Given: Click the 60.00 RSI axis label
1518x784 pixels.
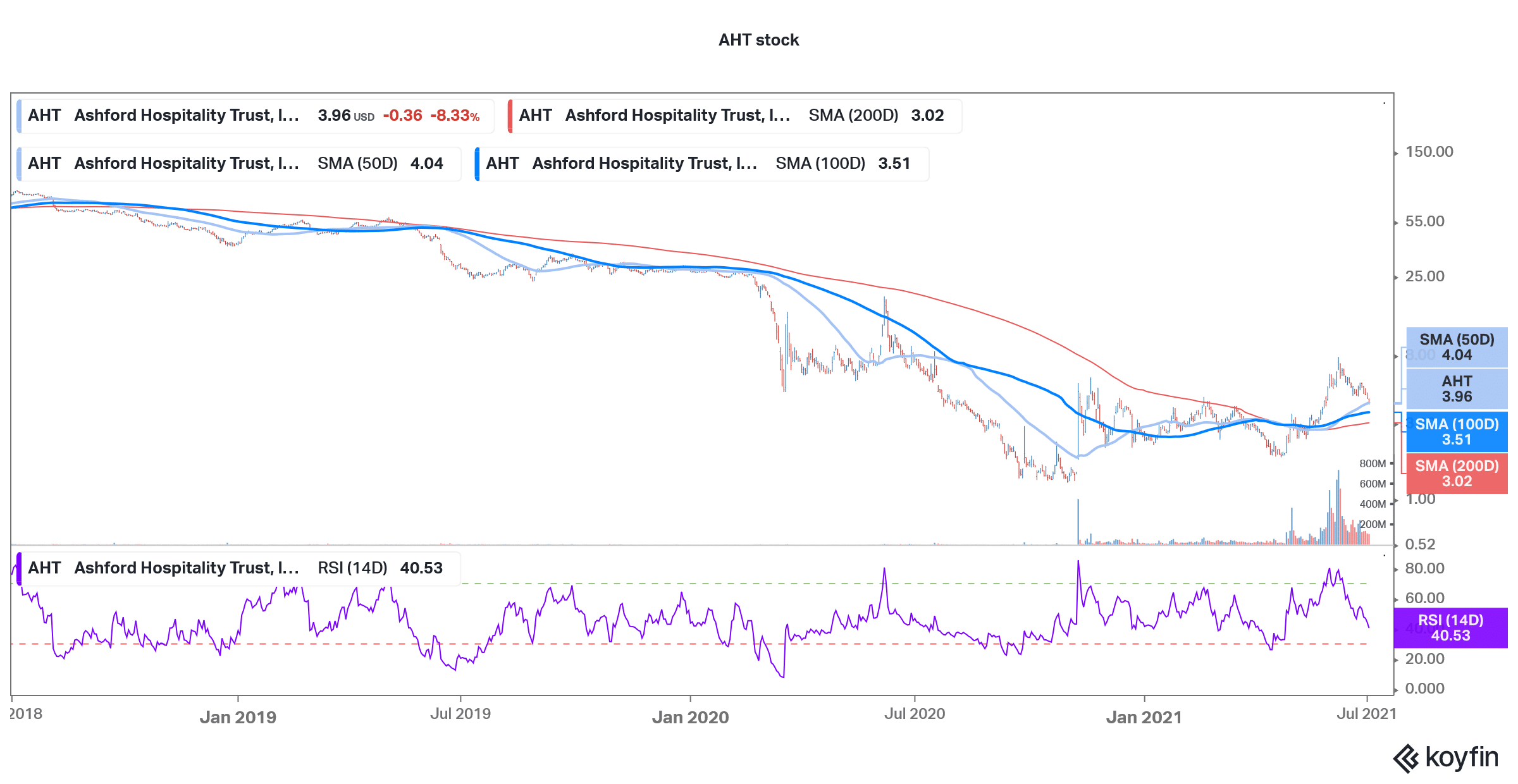Looking at the screenshot, I should click(1424, 598).
